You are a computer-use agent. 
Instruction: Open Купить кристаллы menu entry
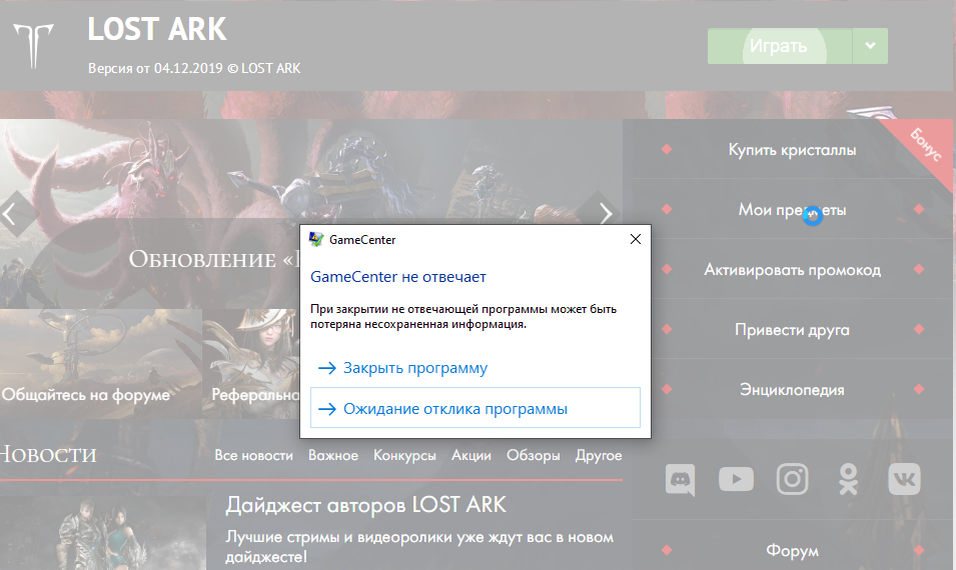[x=792, y=150]
